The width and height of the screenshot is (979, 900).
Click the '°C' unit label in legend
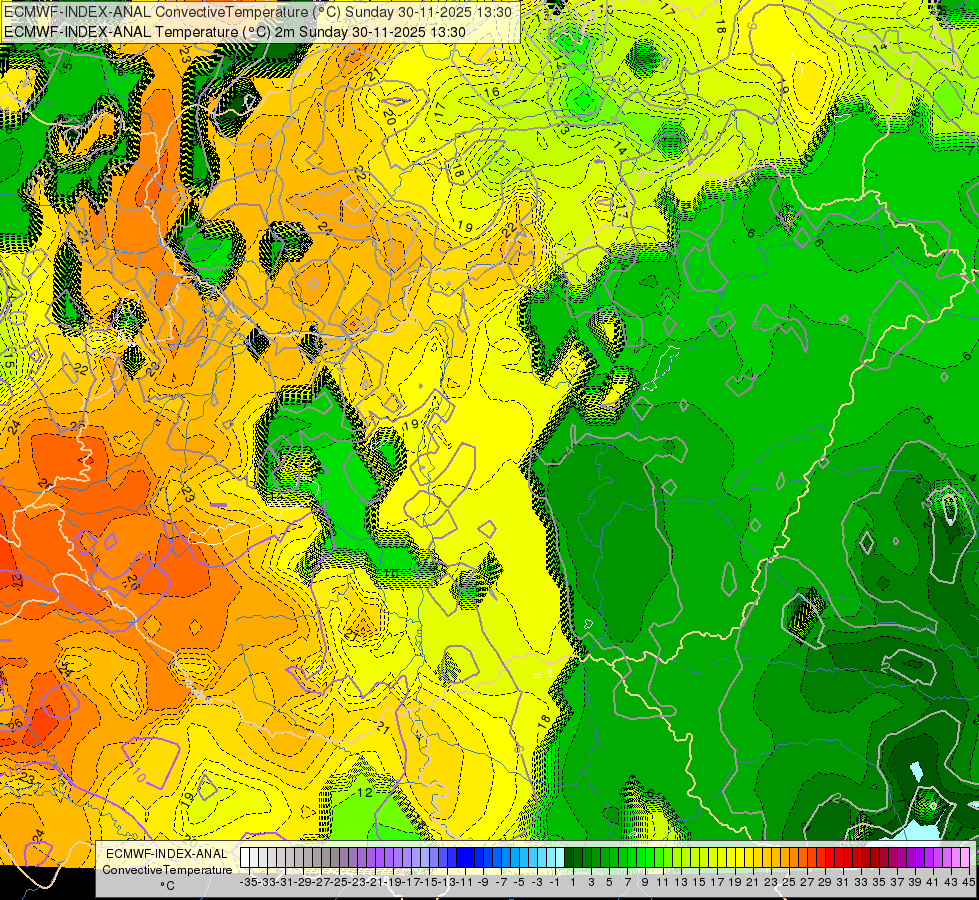(167, 886)
